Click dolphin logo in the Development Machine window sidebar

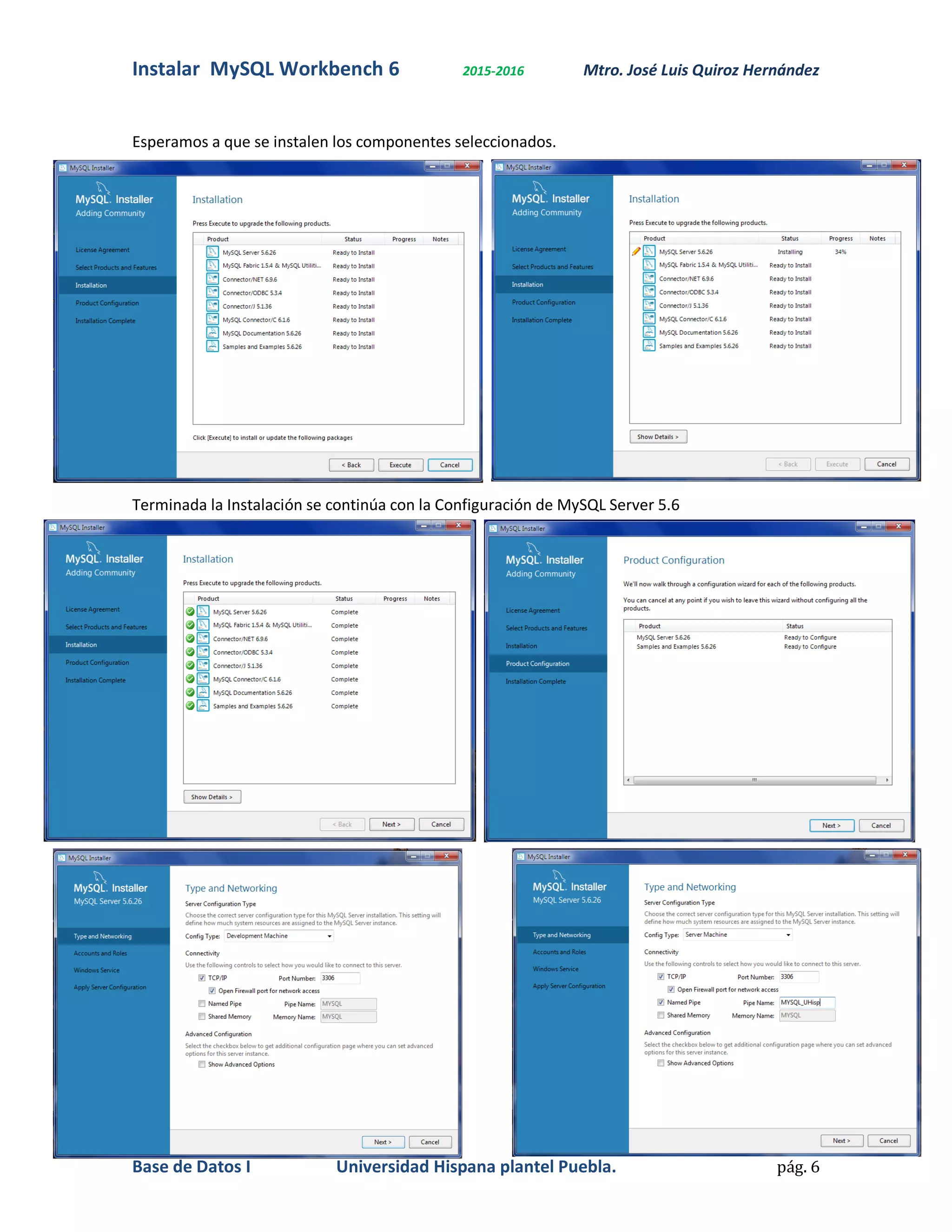coord(100,877)
